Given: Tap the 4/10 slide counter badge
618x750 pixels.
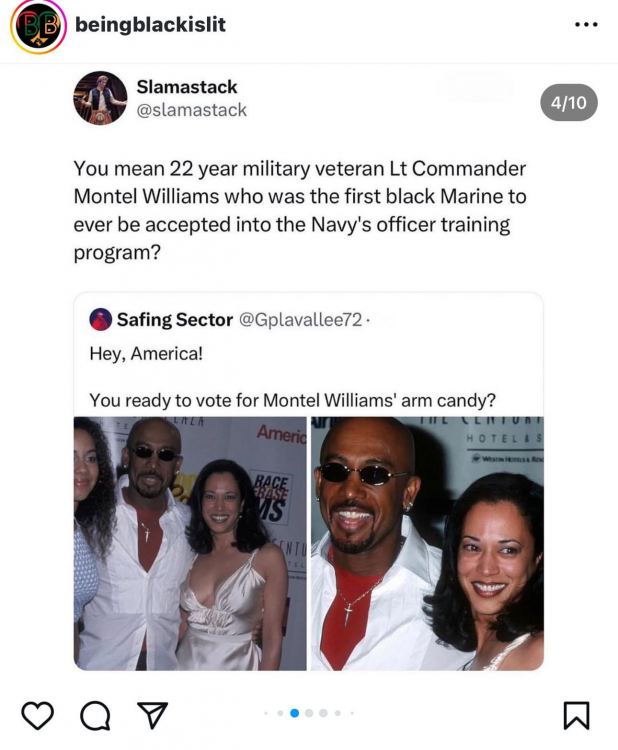Looking at the screenshot, I should [x=569, y=102].
